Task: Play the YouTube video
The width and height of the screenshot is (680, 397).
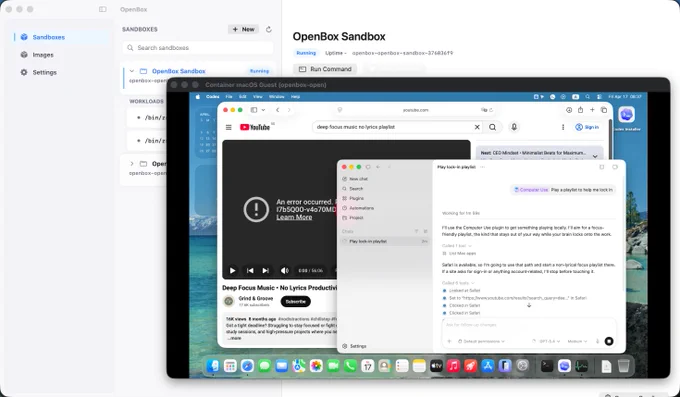Action: (232, 270)
